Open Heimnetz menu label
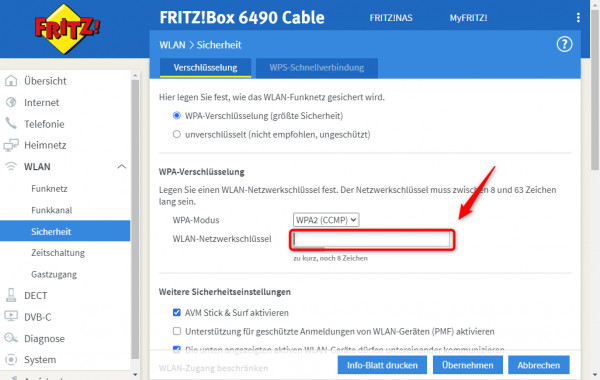 [x=45, y=145]
